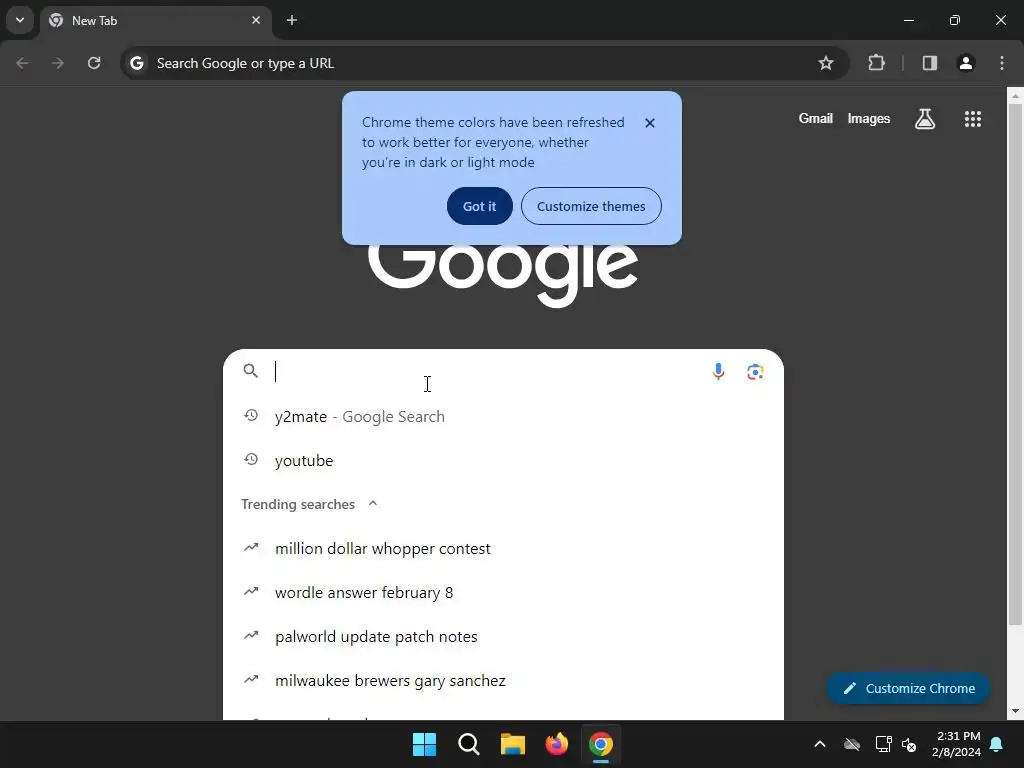
Task: Start voice search with microphone icon
Action: pyautogui.click(x=718, y=372)
